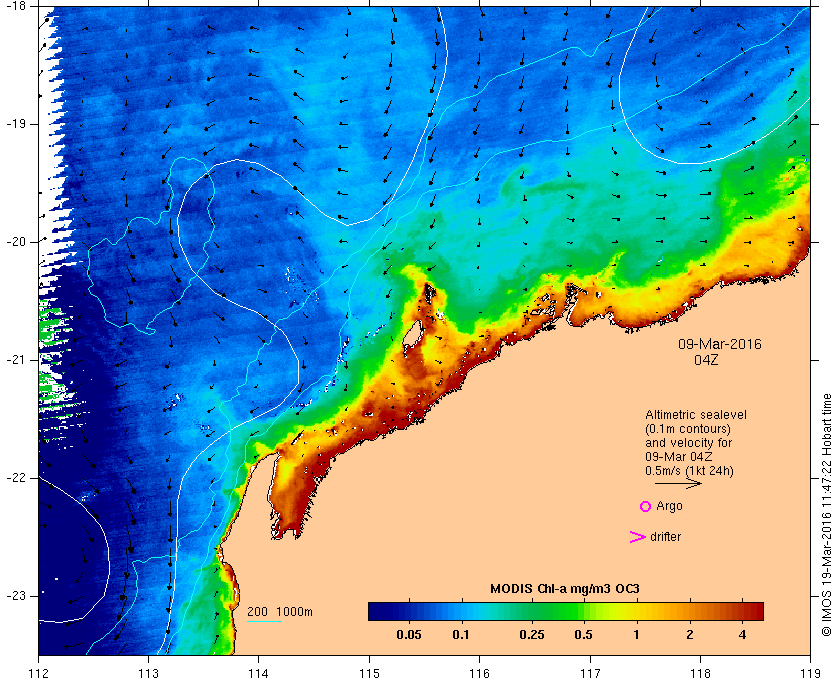
Task: Click the cyan isobath legend line
Action: tap(264, 622)
